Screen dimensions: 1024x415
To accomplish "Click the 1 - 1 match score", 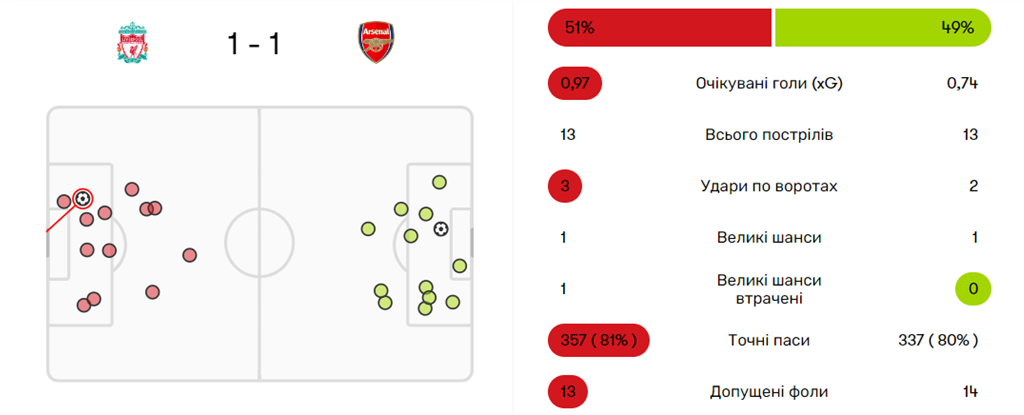I will tap(252, 44).
